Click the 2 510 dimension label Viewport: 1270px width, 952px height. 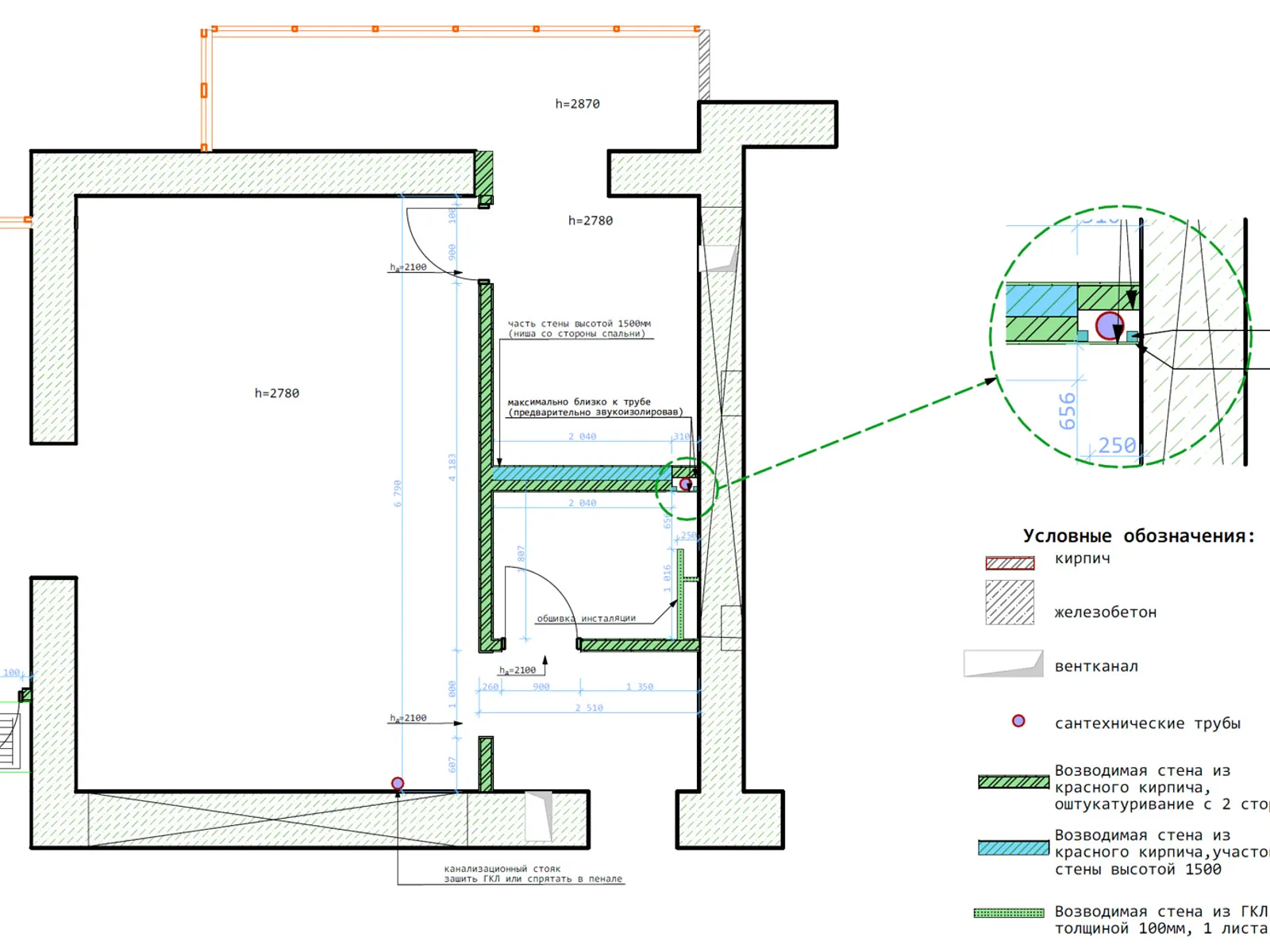click(589, 708)
